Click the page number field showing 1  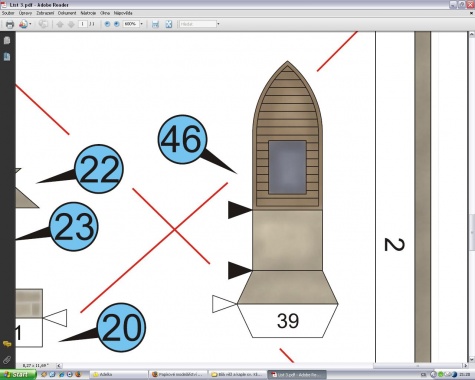pos(82,24)
